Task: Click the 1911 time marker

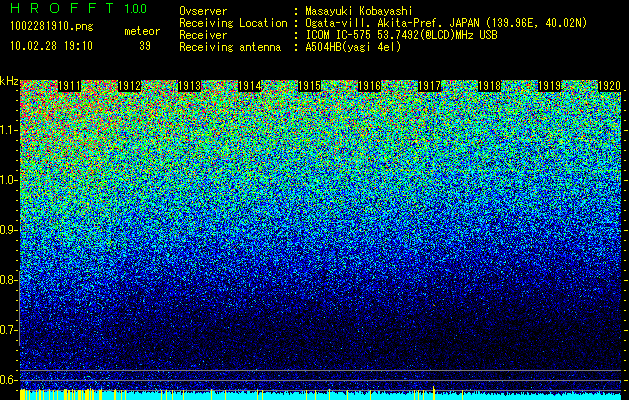Action: pos(69,86)
